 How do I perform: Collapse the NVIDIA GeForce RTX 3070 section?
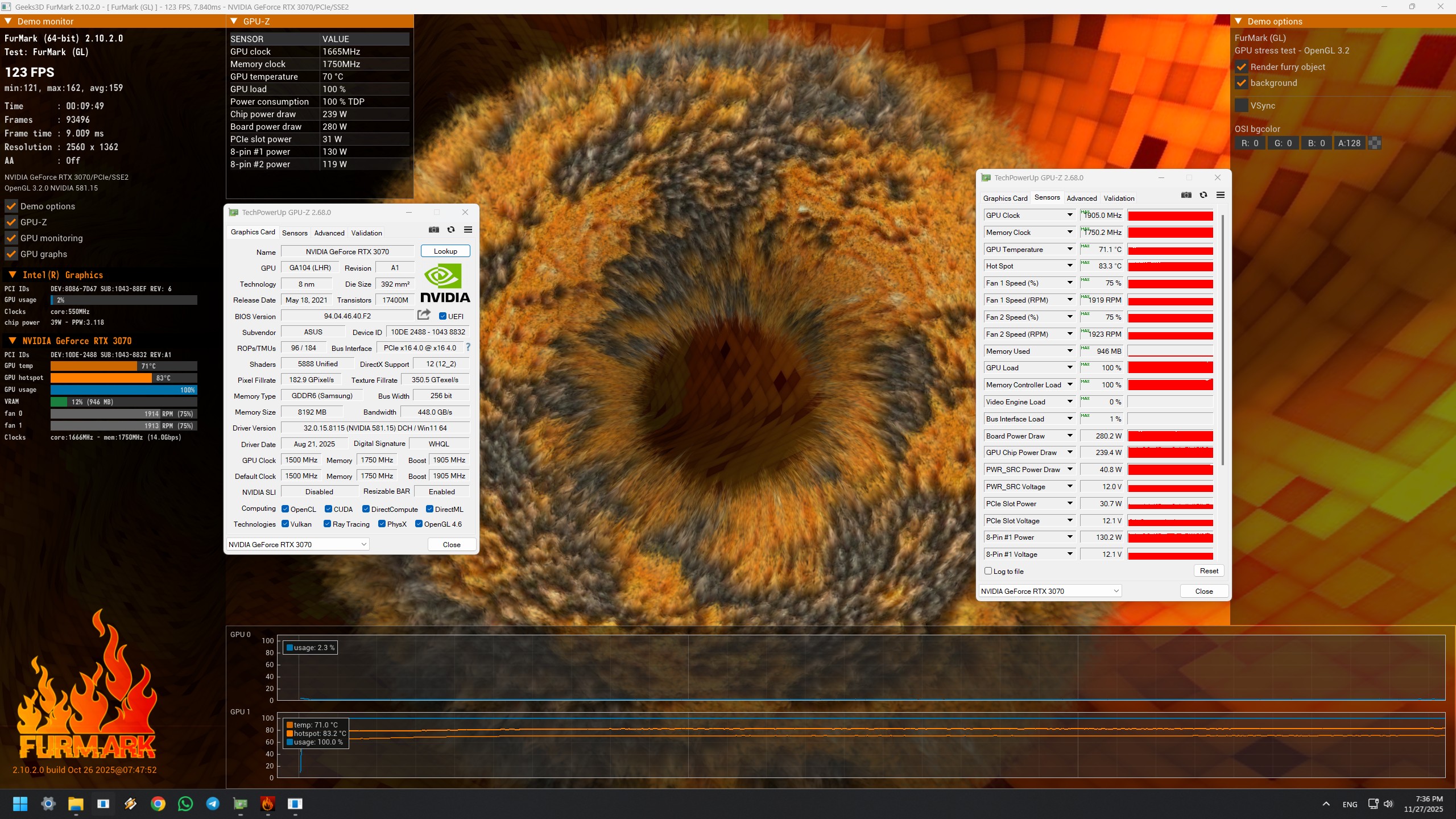point(12,341)
